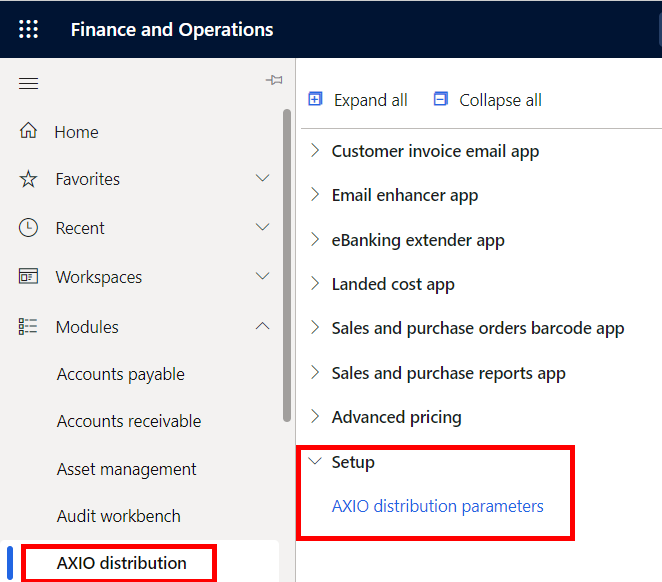Image resolution: width=662 pixels, height=582 pixels.
Task: Expand Advanced pricing group
Action: coord(315,417)
